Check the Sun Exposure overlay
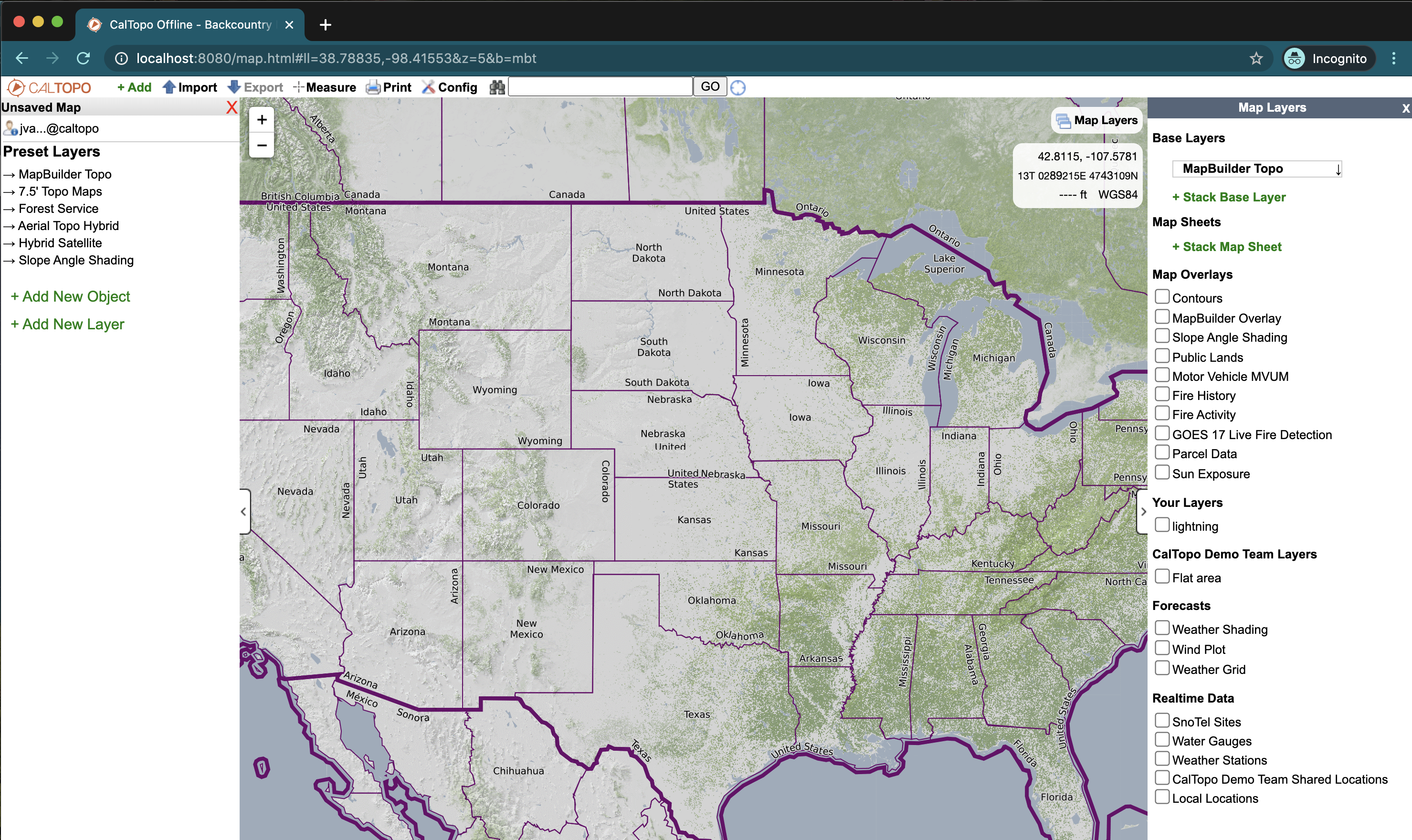Image resolution: width=1412 pixels, height=840 pixels. pyautogui.click(x=1162, y=472)
